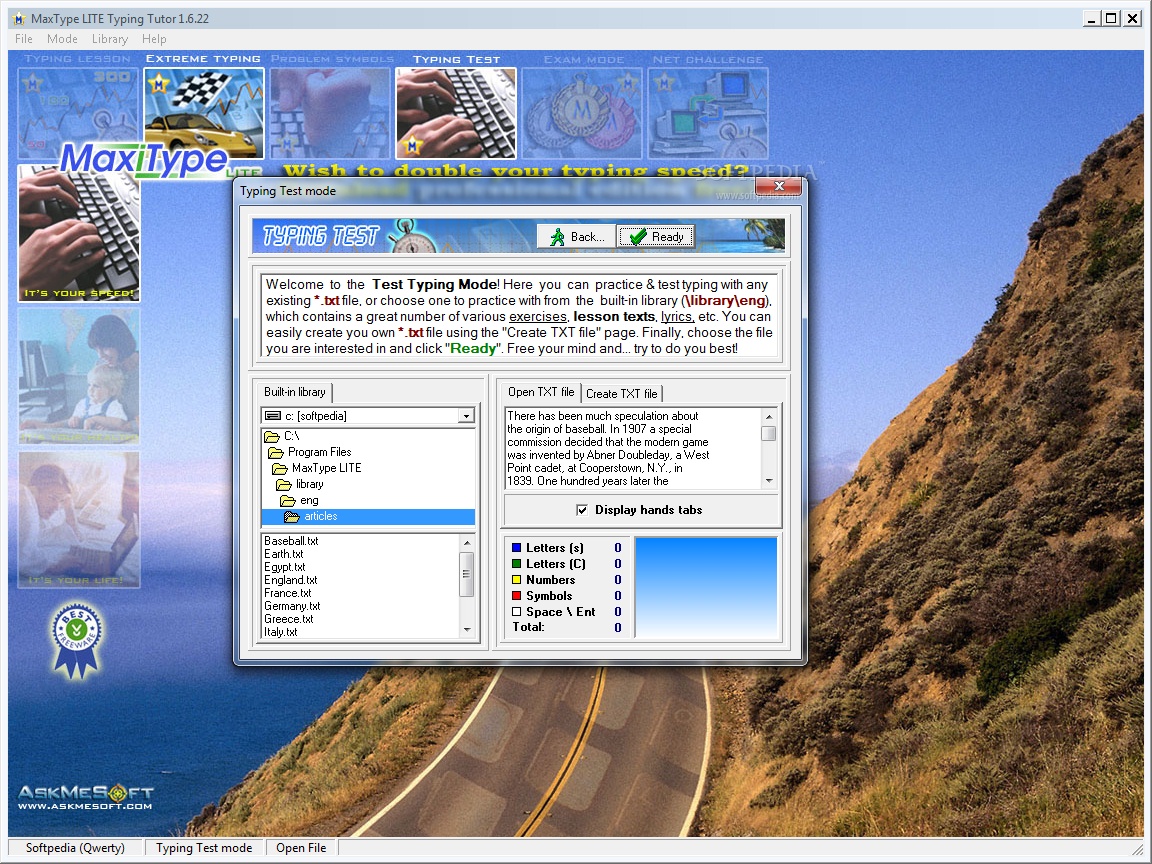The height and width of the screenshot is (864, 1152).
Task: Click the It's Your Health sidebar picture
Action: tap(79, 376)
